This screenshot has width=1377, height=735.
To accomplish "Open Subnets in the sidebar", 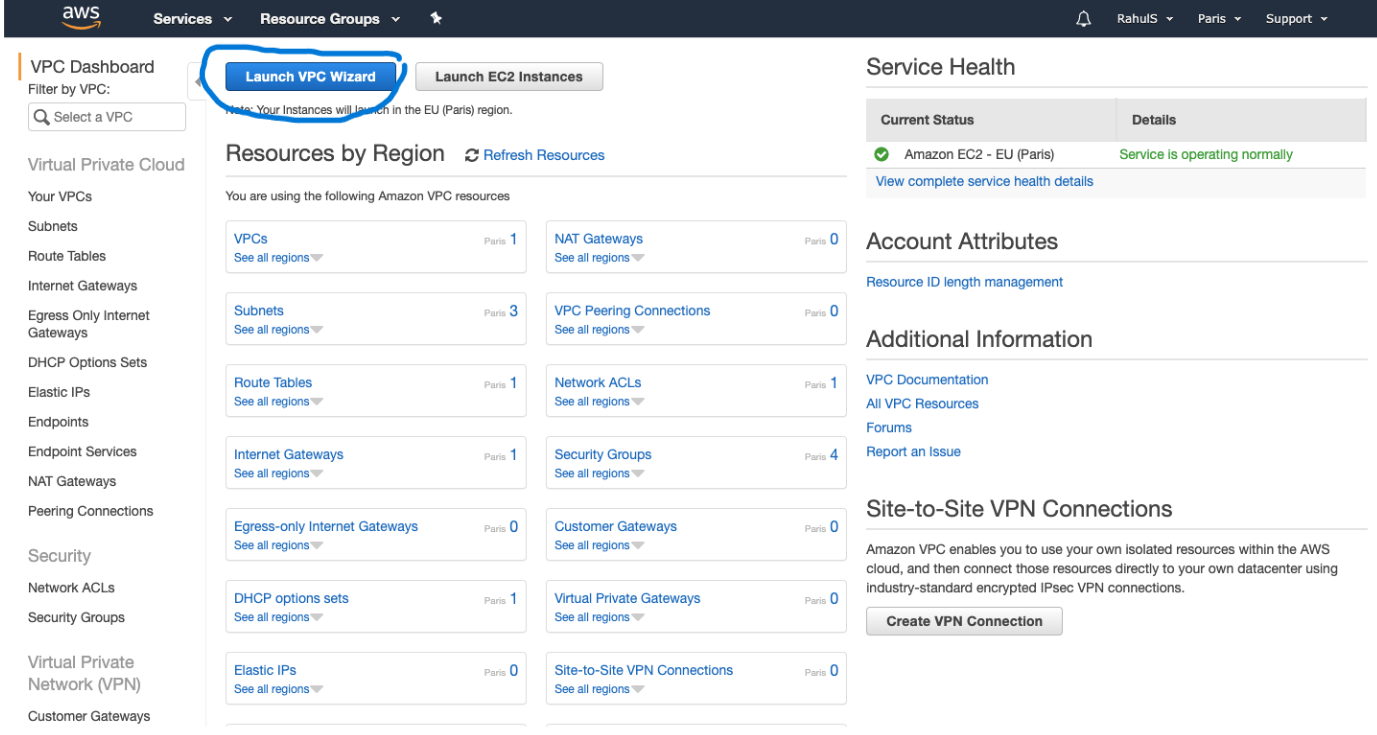I will [53, 227].
